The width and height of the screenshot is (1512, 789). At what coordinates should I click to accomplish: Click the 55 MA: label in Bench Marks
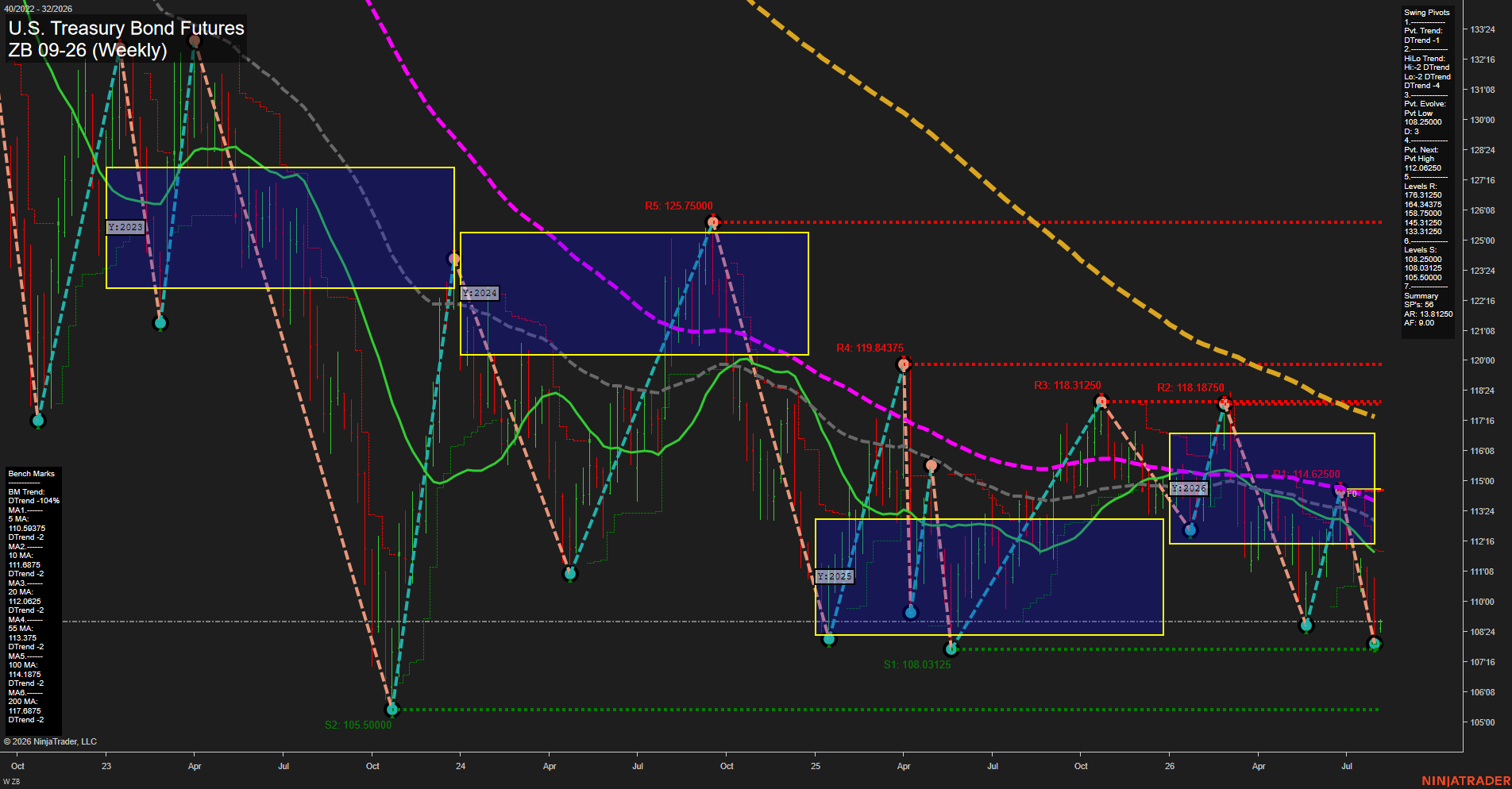pyautogui.click(x=21, y=629)
